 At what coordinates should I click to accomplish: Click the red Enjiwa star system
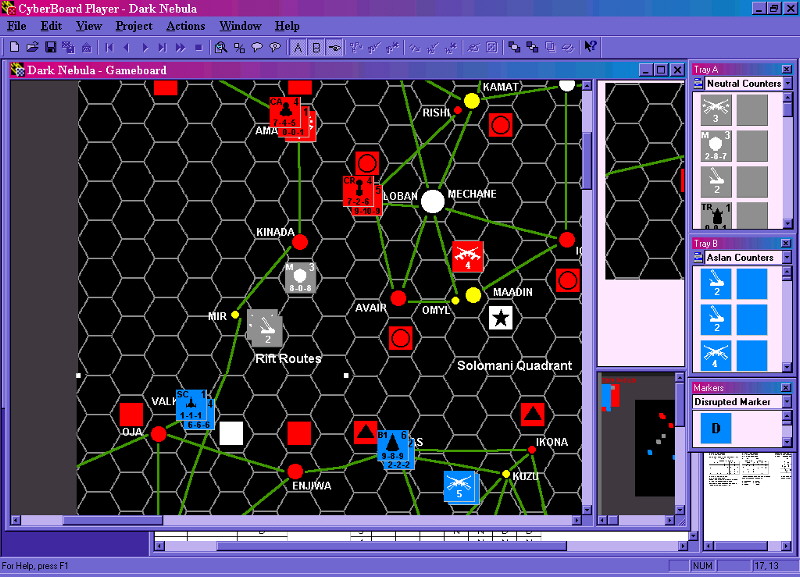coord(295,471)
